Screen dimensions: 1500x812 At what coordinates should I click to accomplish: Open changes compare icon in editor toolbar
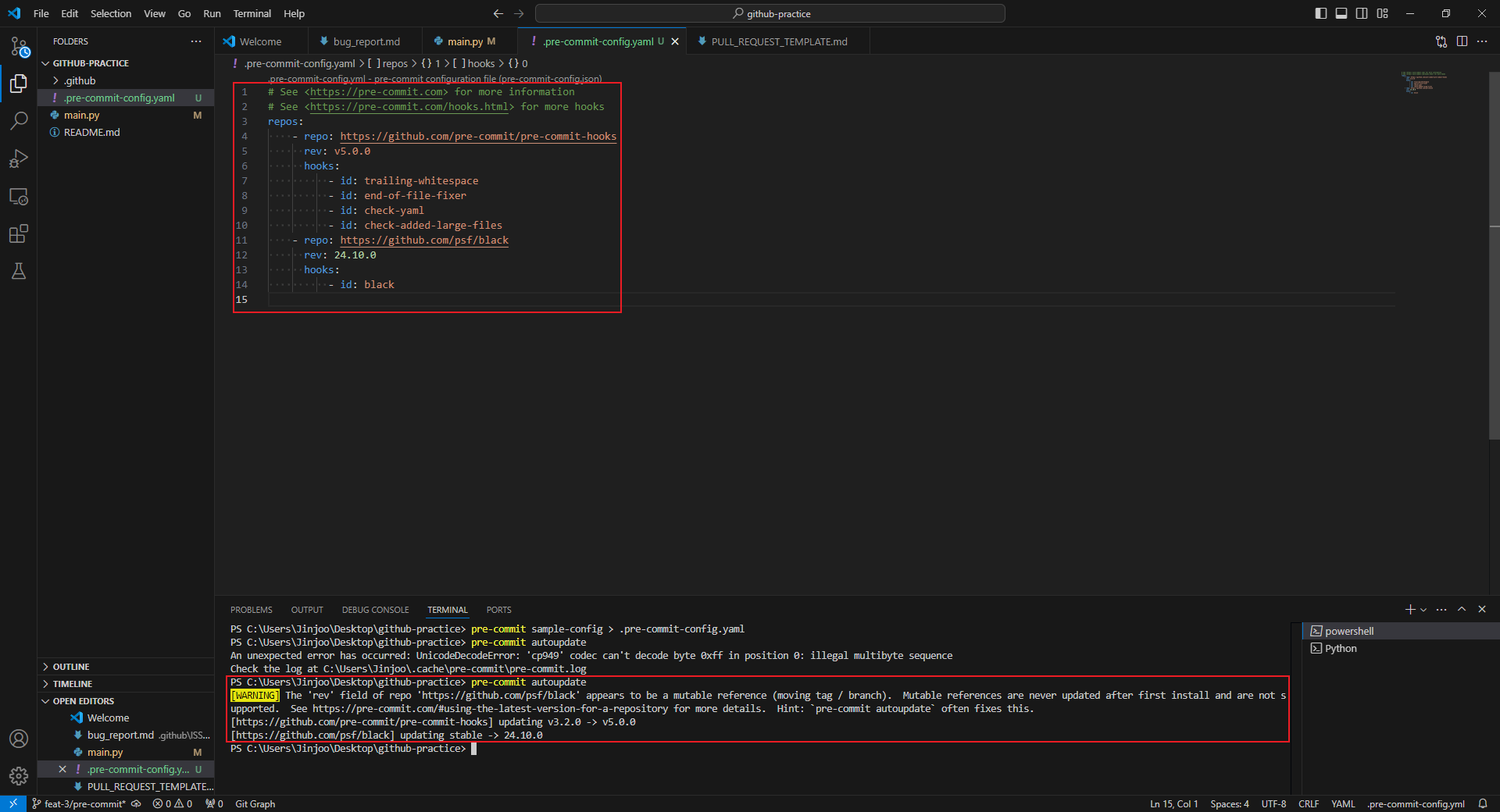click(1441, 41)
